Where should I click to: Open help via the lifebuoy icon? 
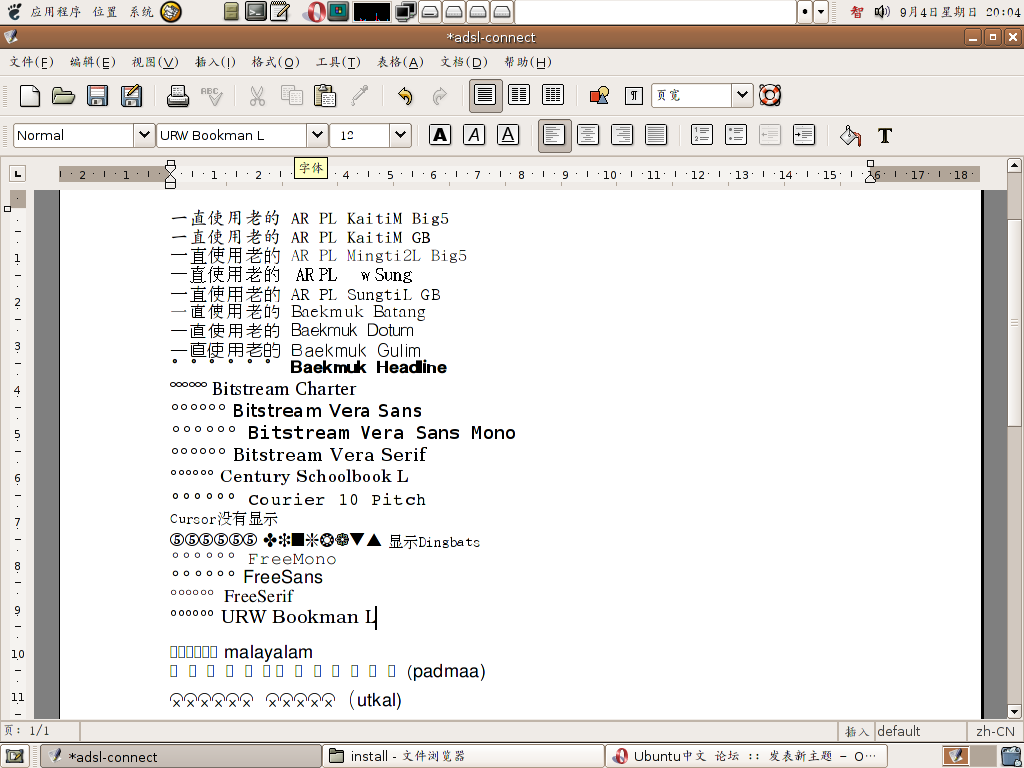[x=770, y=95]
